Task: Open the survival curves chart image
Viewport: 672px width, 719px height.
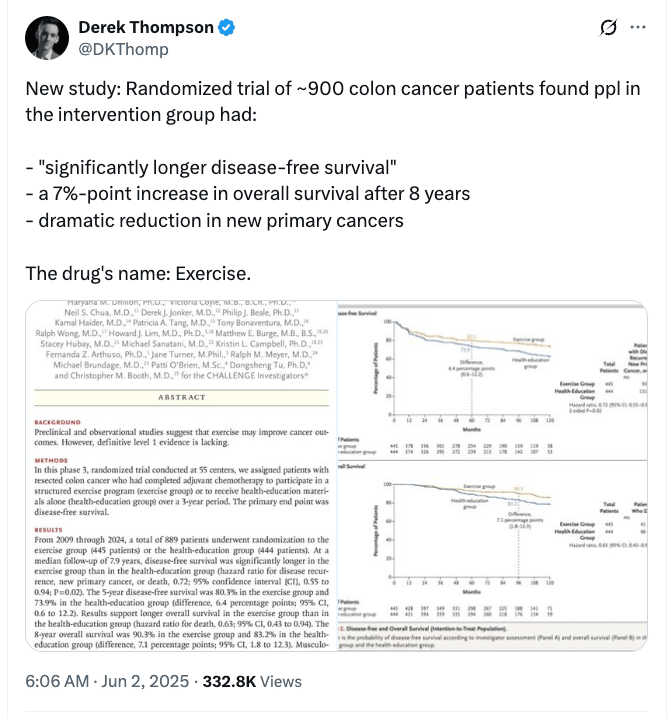Action: click(492, 476)
